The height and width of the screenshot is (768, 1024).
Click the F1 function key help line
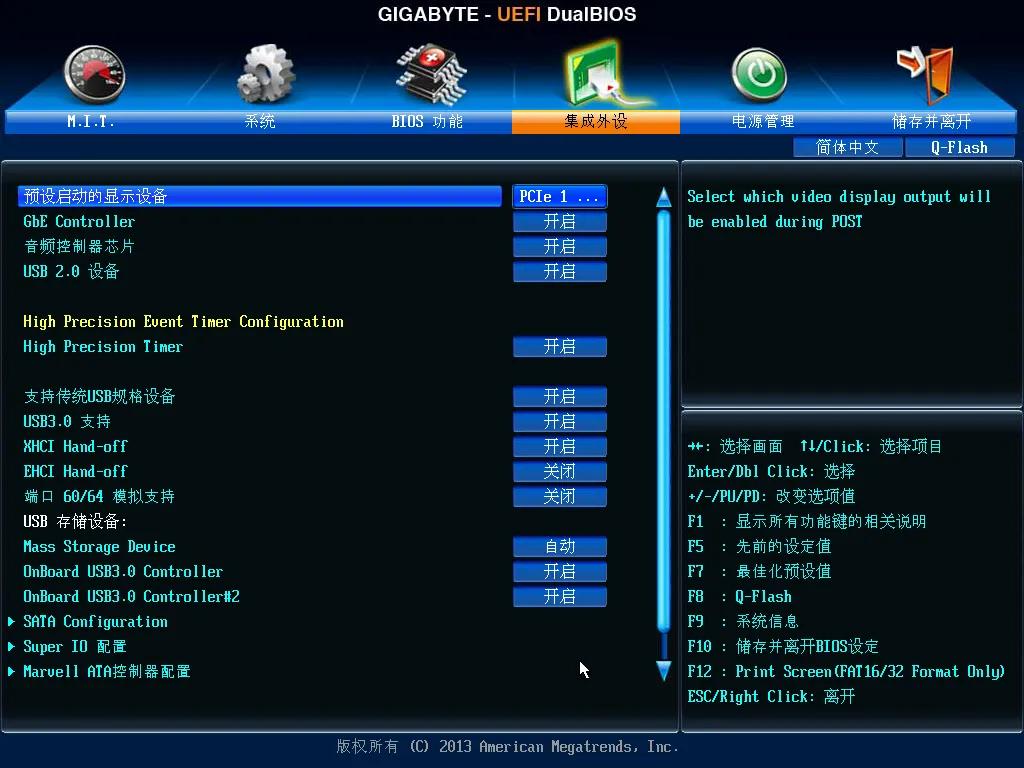807,521
